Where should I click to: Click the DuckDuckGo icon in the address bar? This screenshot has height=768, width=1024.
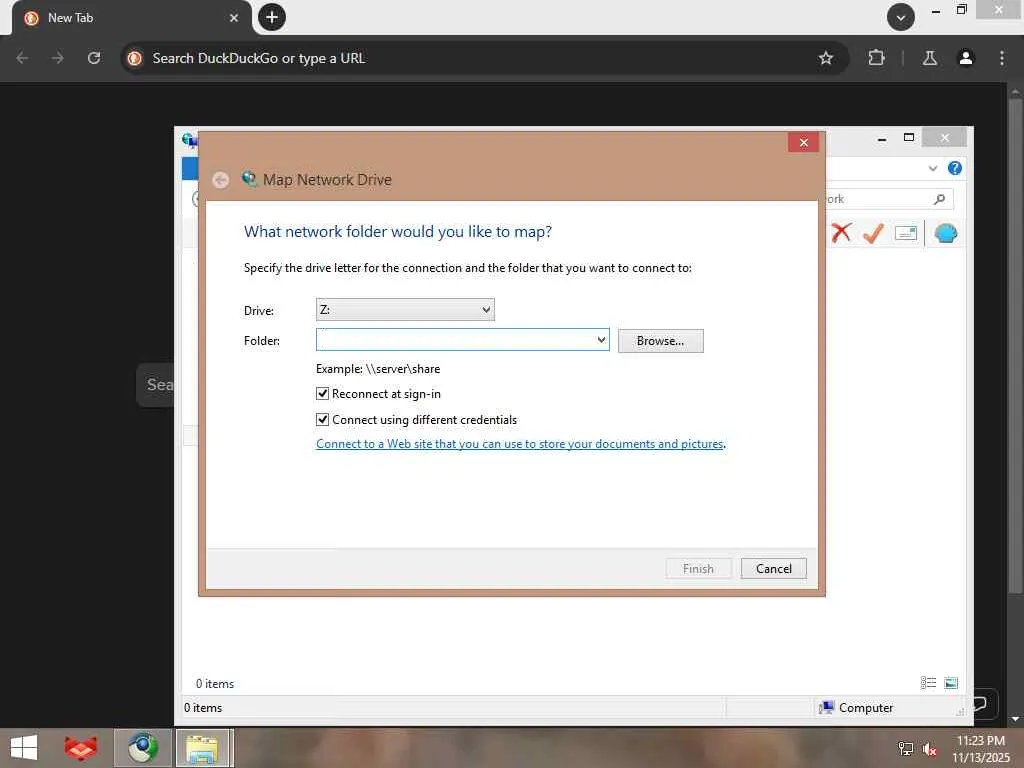tap(135, 58)
